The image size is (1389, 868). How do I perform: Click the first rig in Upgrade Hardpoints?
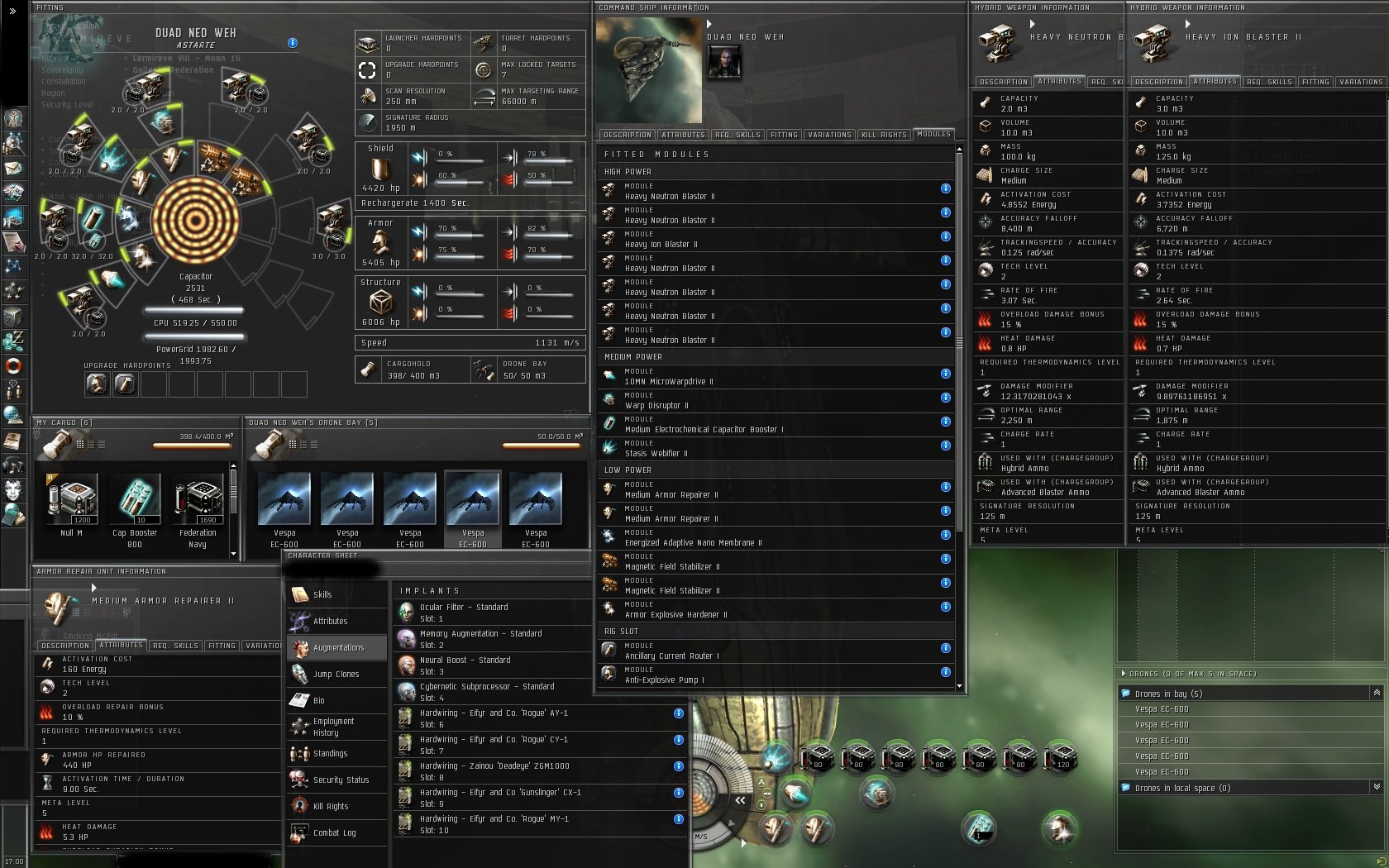pyautogui.click(x=98, y=384)
